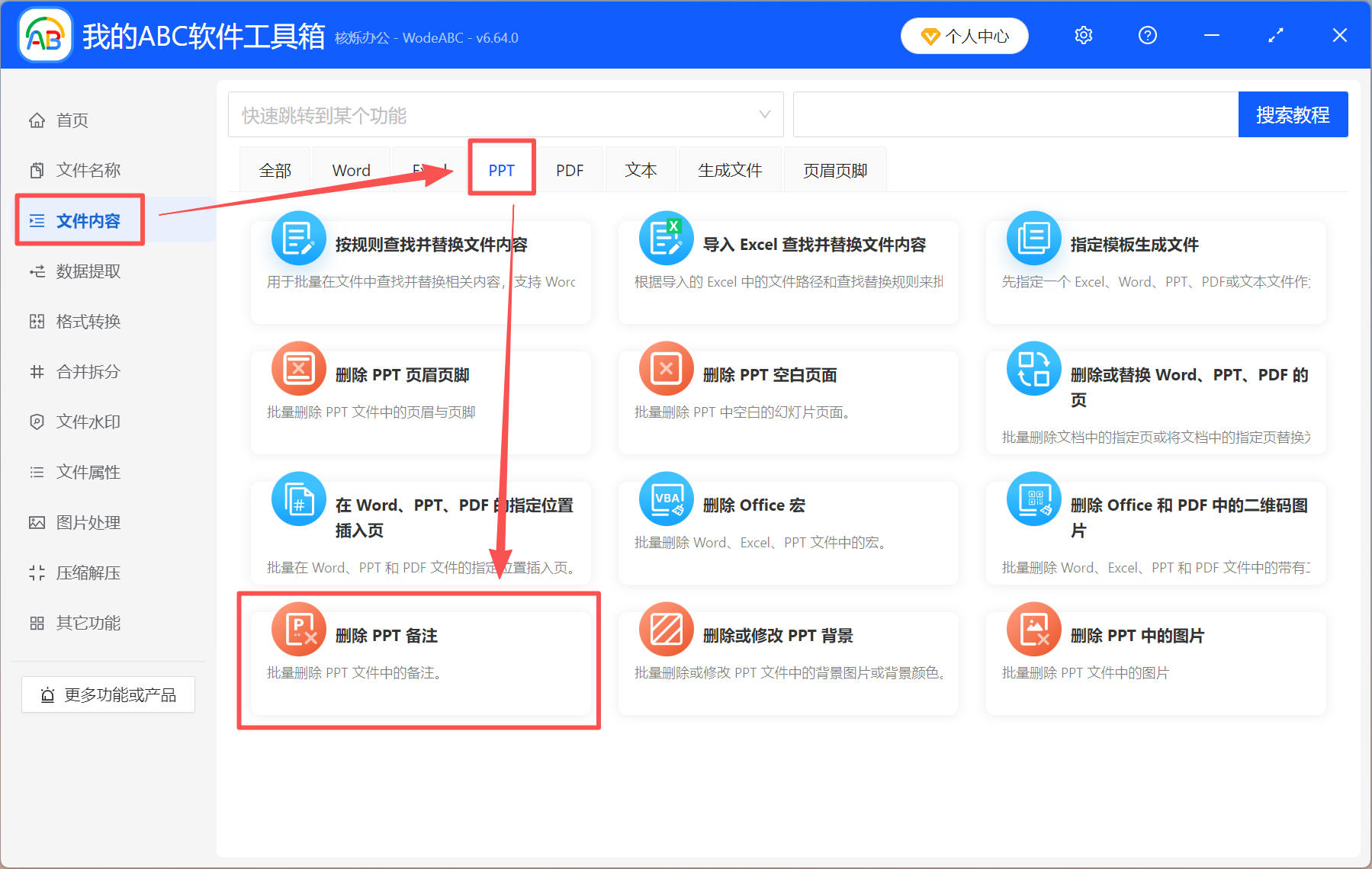Click the help question mark icon

(1147, 35)
